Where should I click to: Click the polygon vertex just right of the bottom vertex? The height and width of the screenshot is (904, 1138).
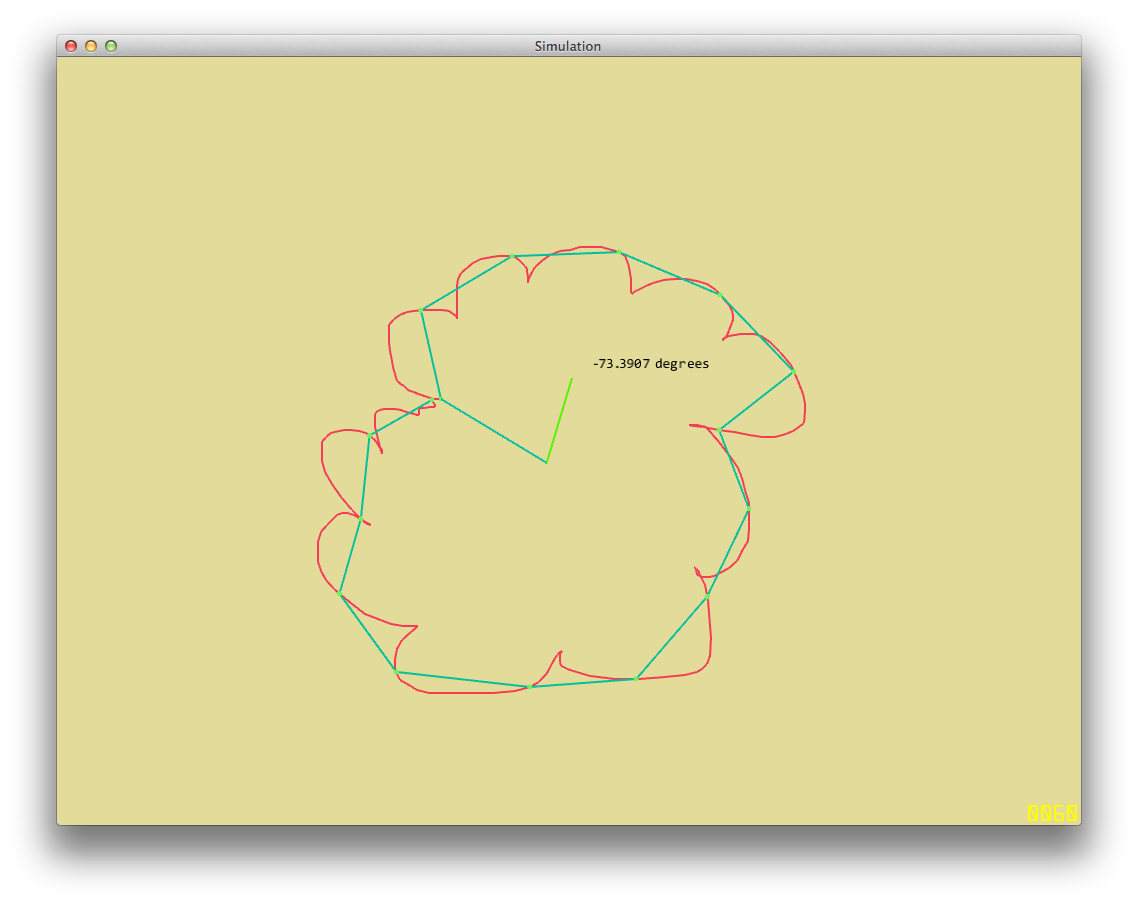click(636, 679)
